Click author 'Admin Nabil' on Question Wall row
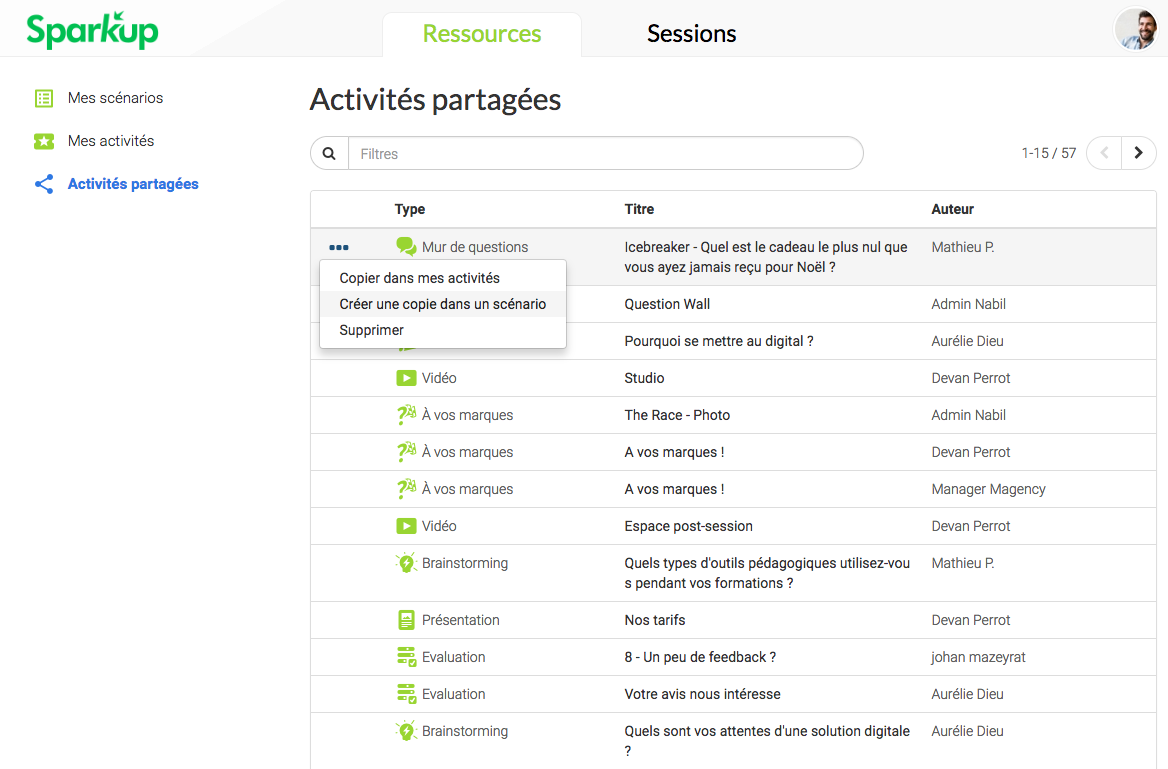1168x769 pixels. 968,304
